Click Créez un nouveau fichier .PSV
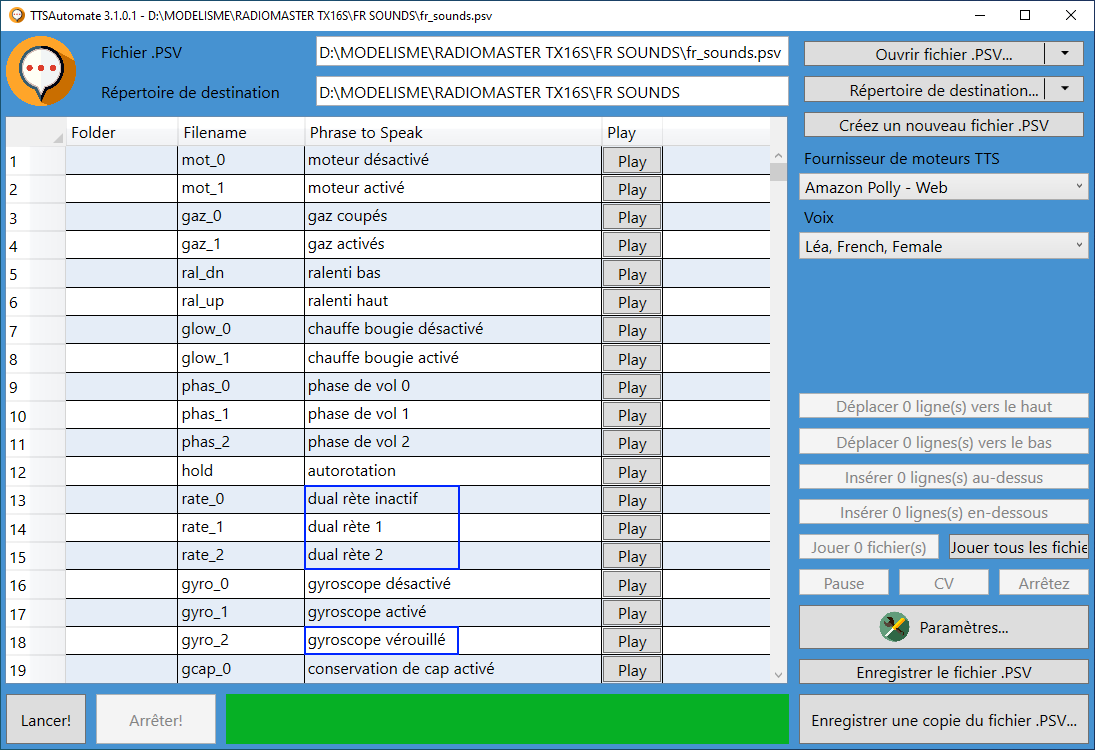This screenshot has height=750, width=1095. 944,125
